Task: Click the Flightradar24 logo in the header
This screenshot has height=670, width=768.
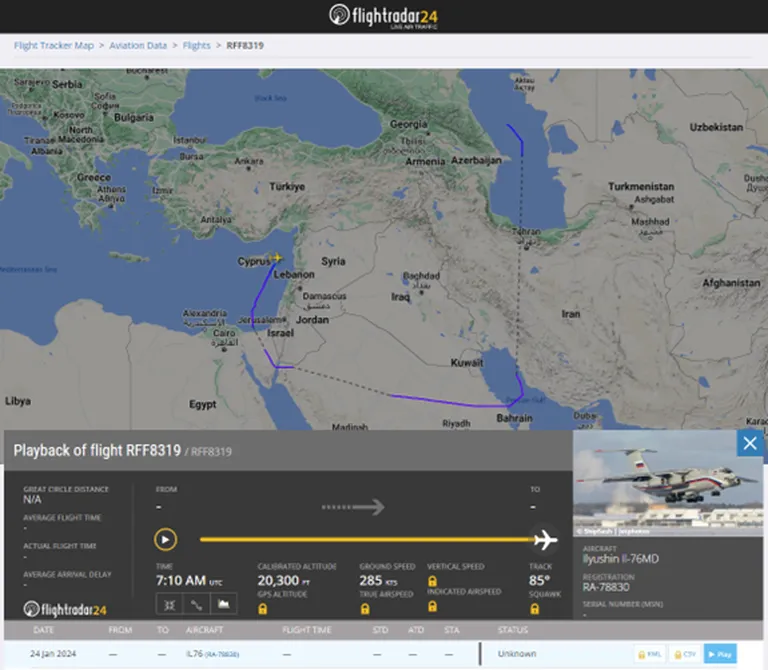Action: (x=384, y=16)
